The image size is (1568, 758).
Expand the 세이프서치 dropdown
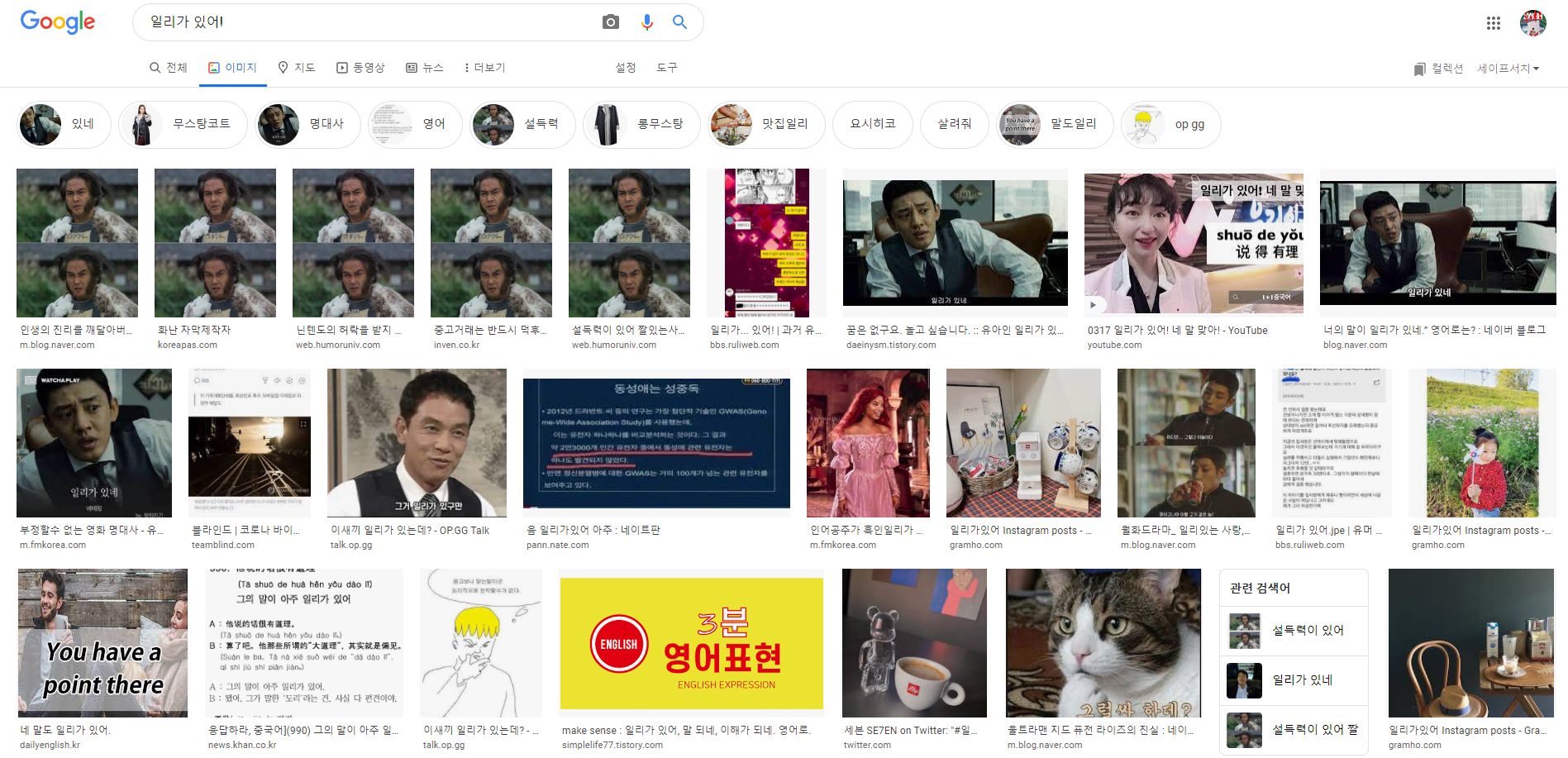tap(1508, 69)
